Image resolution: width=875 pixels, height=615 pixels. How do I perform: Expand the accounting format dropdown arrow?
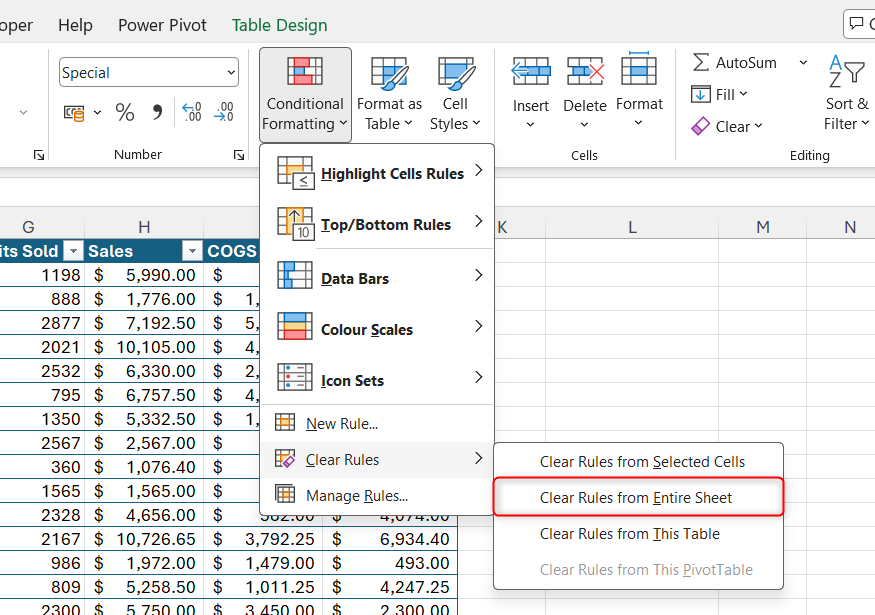coord(98,113)
